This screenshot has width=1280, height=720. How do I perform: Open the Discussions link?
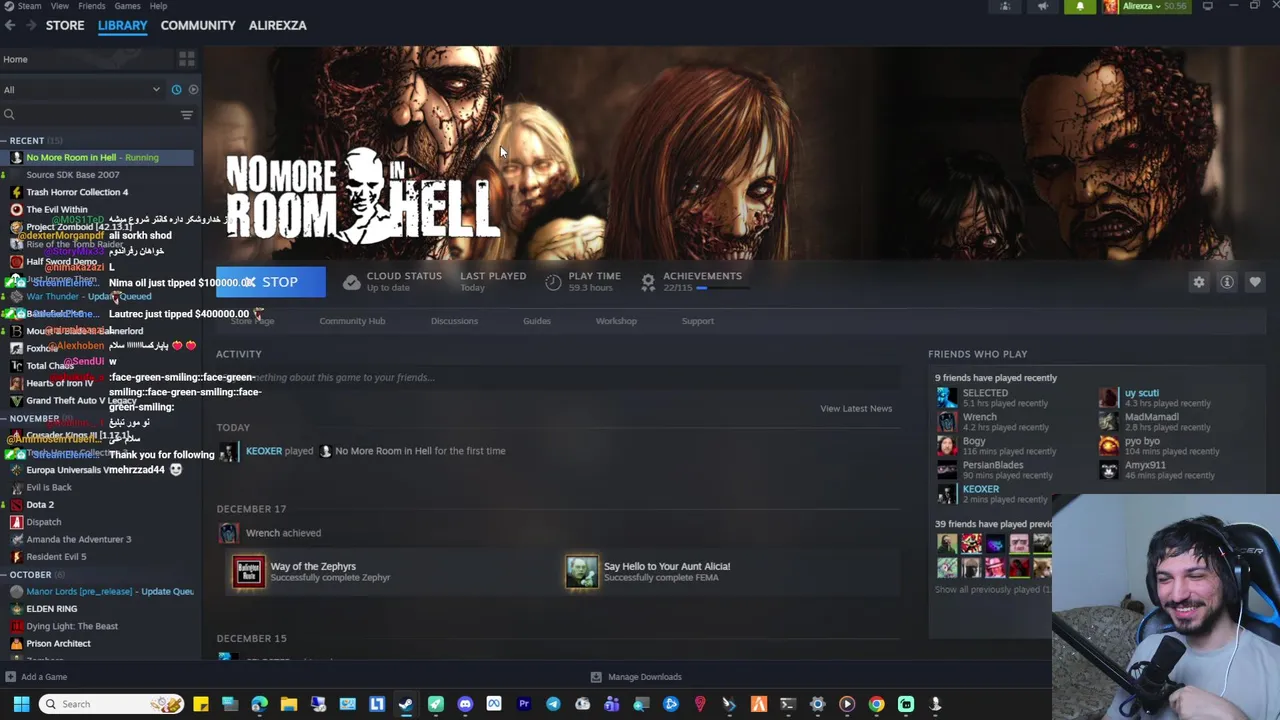[x=454, y=321]
